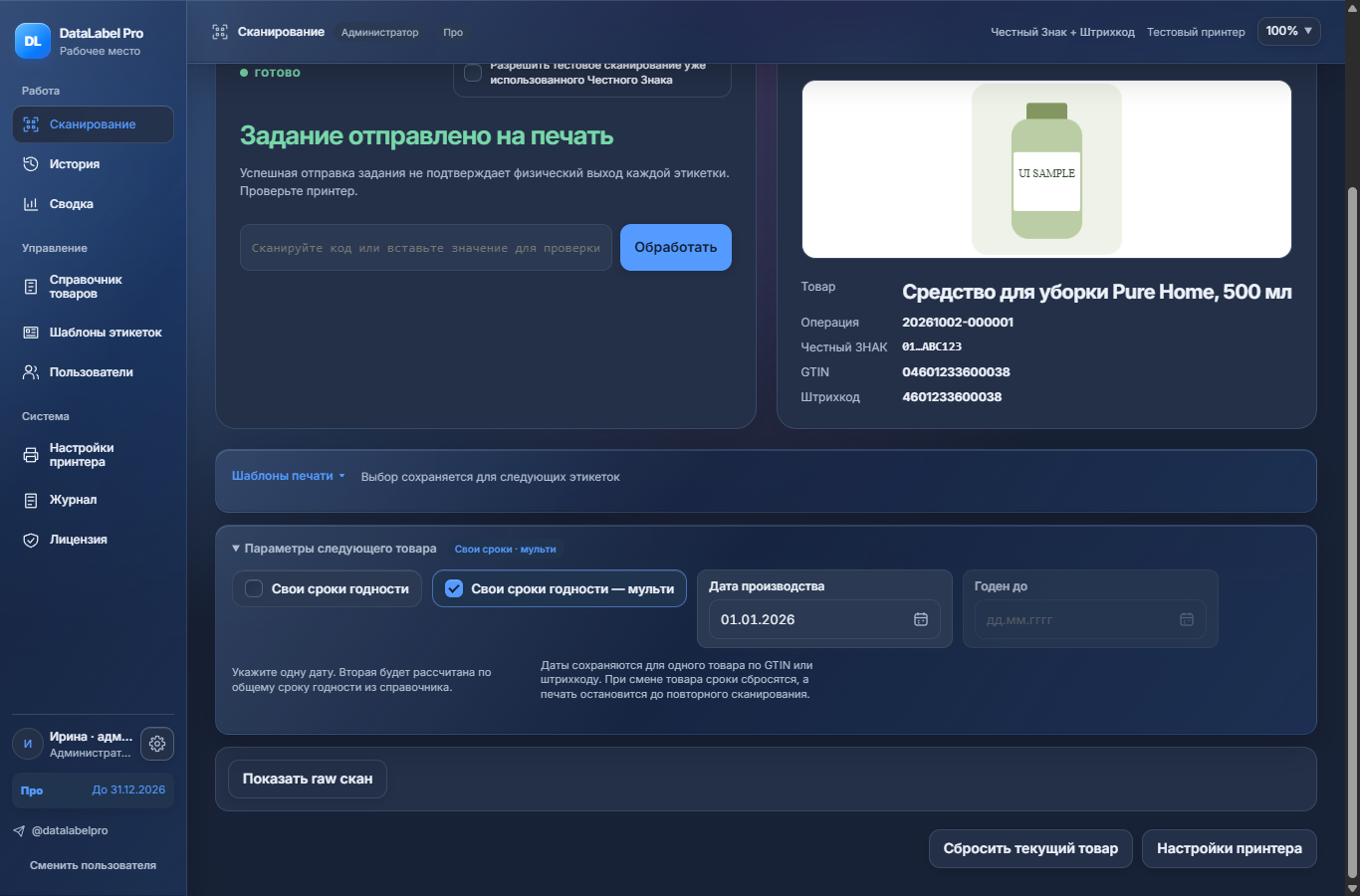Open calendar picker for Дата производства

[921, 619]
